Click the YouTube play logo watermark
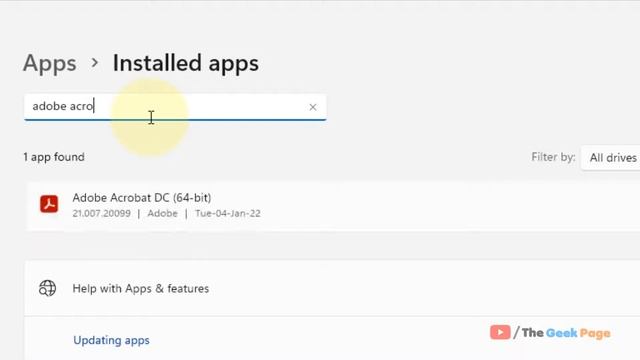This screenshot has width=640, height=360. pyautogui.click(x=500, y=332)
